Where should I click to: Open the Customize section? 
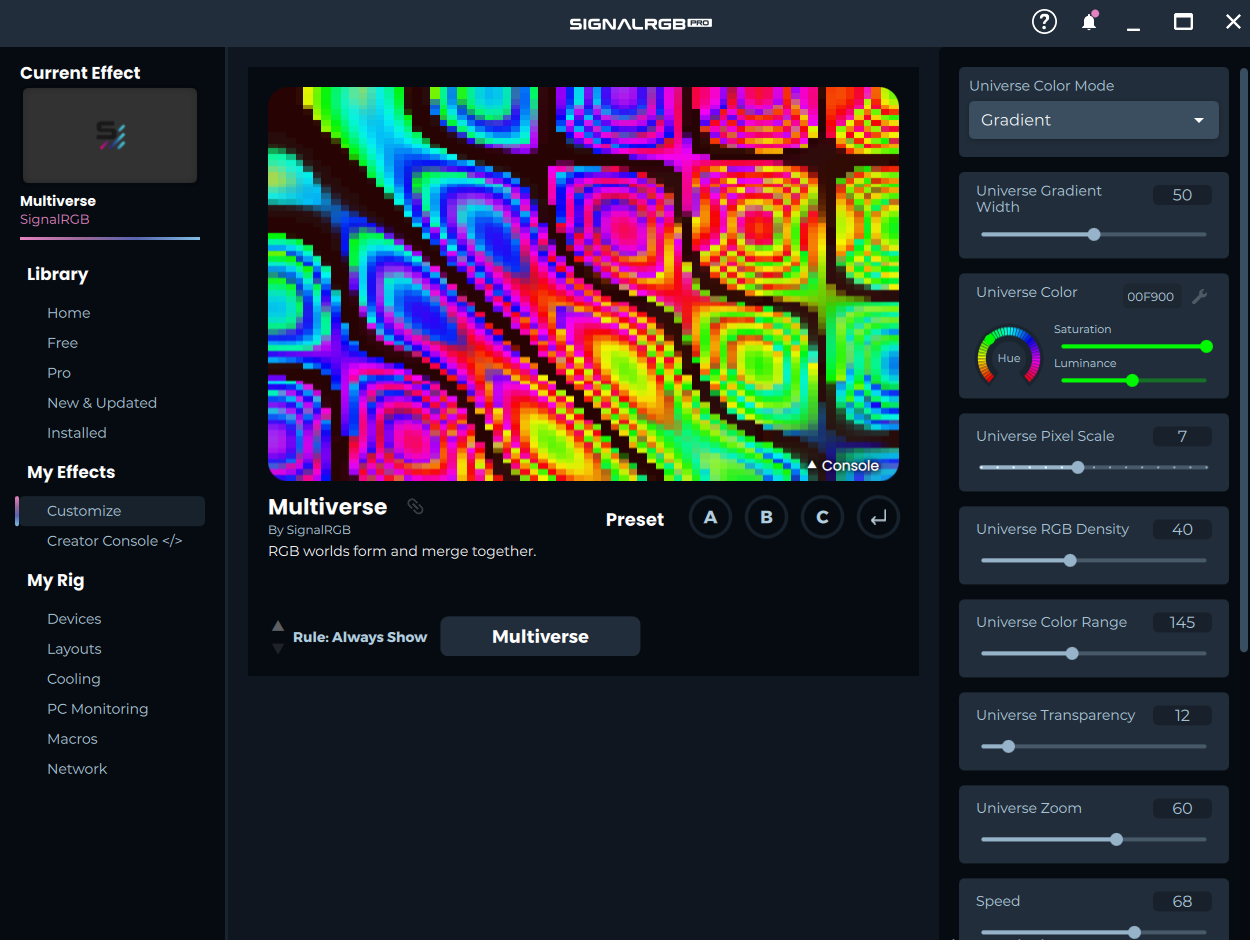pyautogui.click(x=84, y=511)
